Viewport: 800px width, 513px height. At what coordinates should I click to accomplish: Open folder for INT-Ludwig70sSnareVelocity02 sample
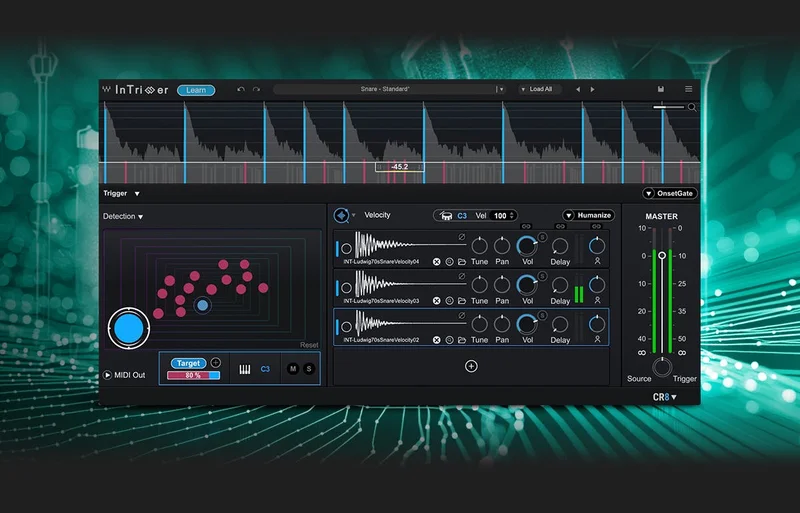[462, 340]
